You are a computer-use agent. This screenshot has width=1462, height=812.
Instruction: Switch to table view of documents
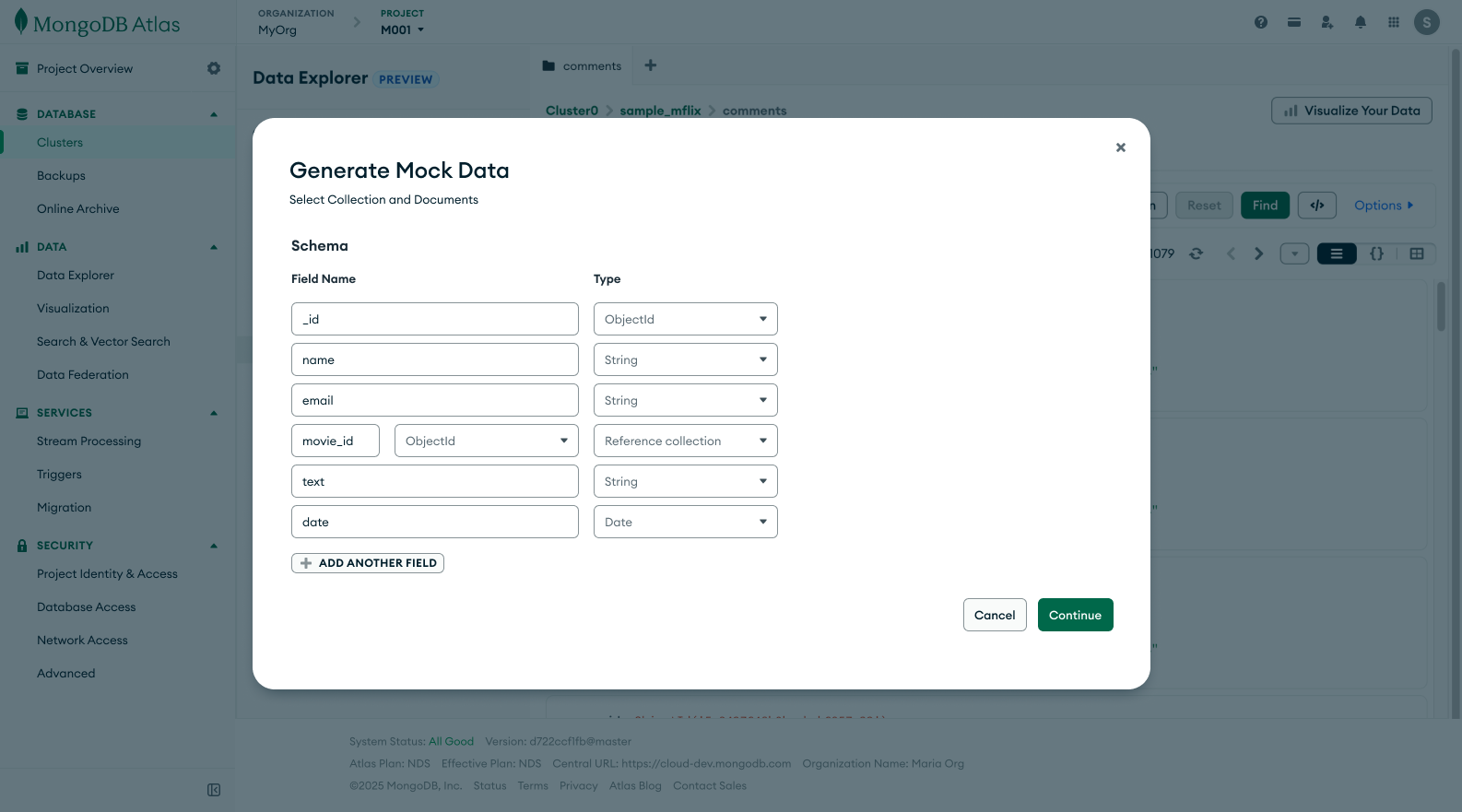click(1417, 253)
